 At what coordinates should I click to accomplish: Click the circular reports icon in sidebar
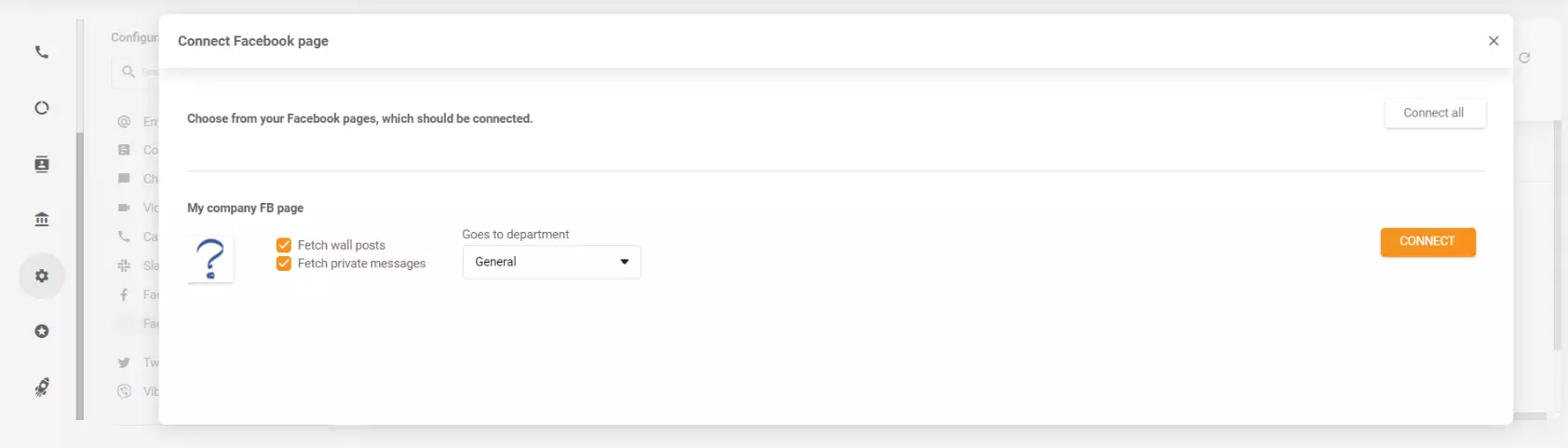pos(42,108)
